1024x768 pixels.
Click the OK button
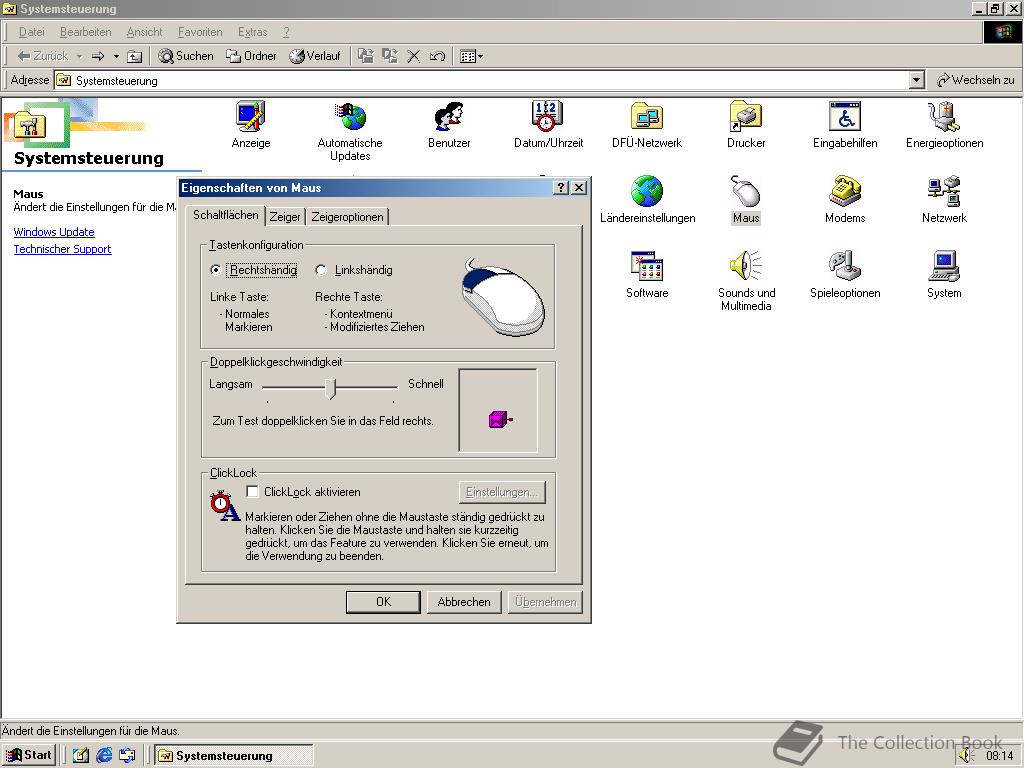[x=383, y=601]
